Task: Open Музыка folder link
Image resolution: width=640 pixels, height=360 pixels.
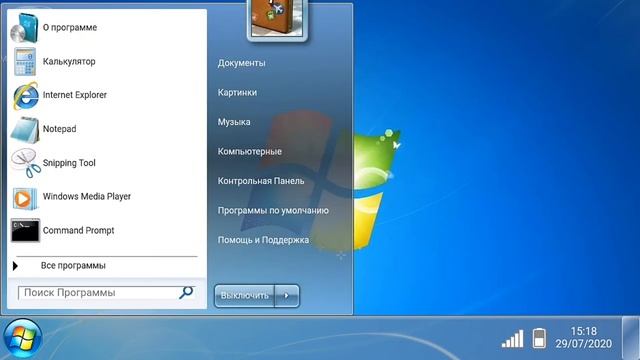Action: coord(234,122)
